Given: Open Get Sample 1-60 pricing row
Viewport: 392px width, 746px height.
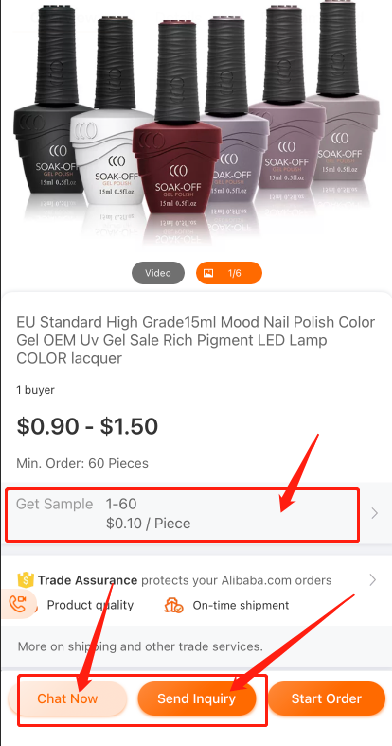Looking at the screenshot, I should point(196,513).
